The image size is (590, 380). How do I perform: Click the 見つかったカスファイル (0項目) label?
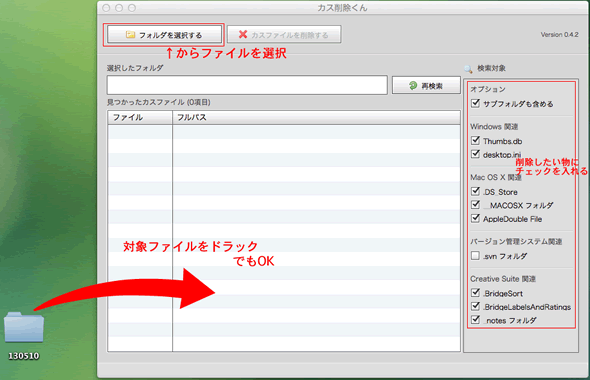tap(159, 102)
